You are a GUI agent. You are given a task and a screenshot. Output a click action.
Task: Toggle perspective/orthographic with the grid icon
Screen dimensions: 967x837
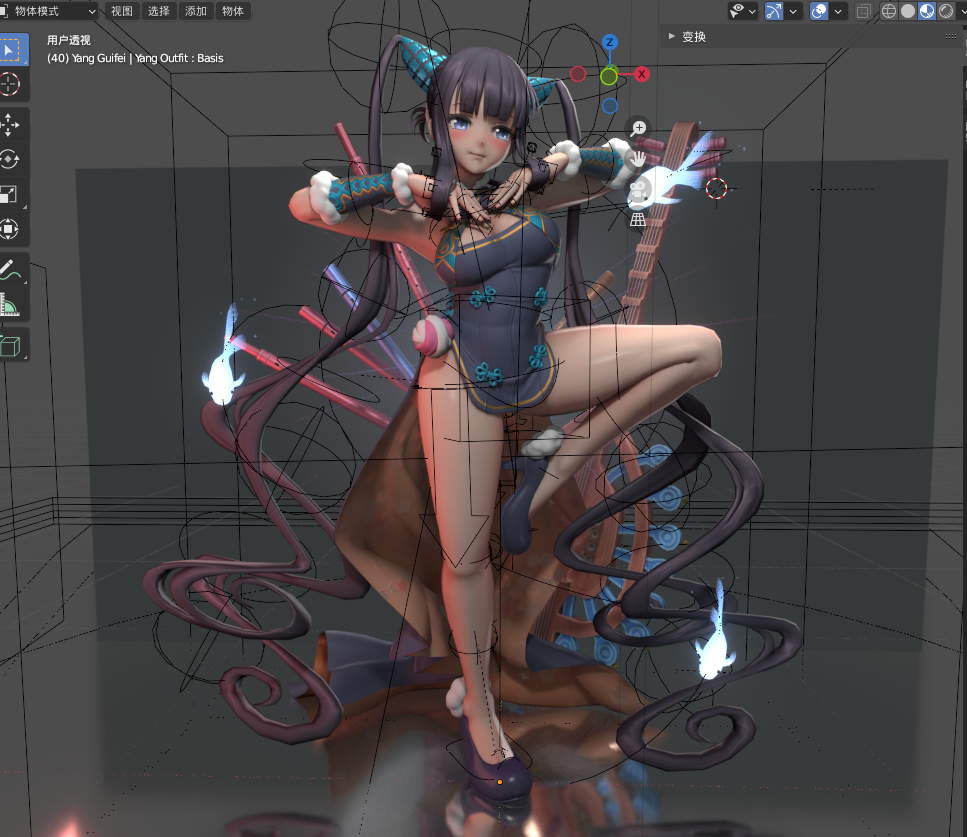point(637,219)
